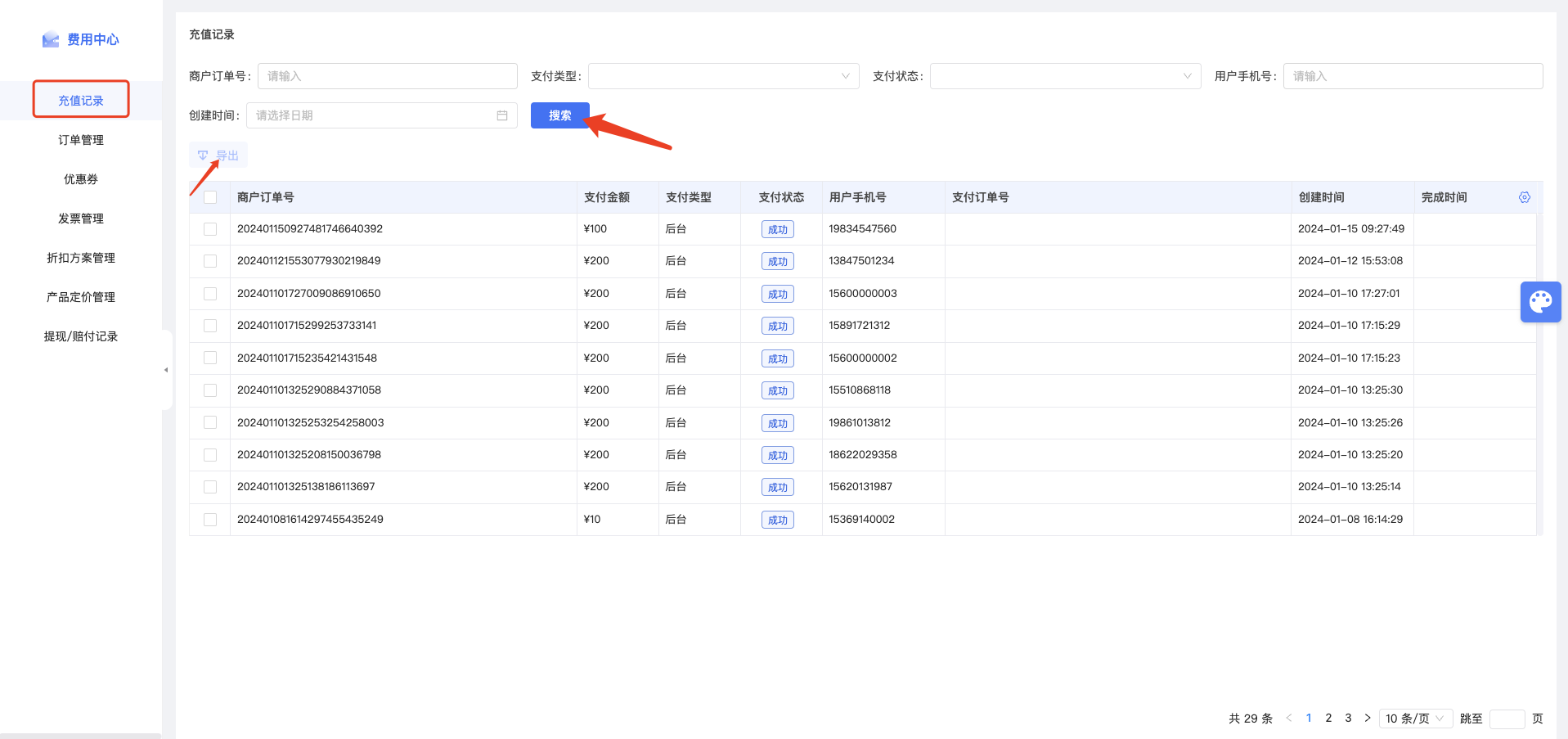Click the 费用中心 logo icon
The image size is (1568, 739).
pos(51,39)
